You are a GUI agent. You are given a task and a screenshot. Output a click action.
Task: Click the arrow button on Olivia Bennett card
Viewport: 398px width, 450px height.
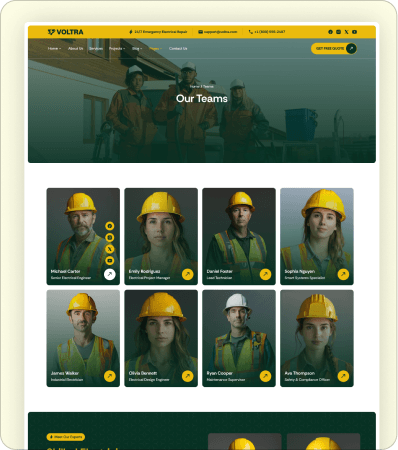coord(188,376)
